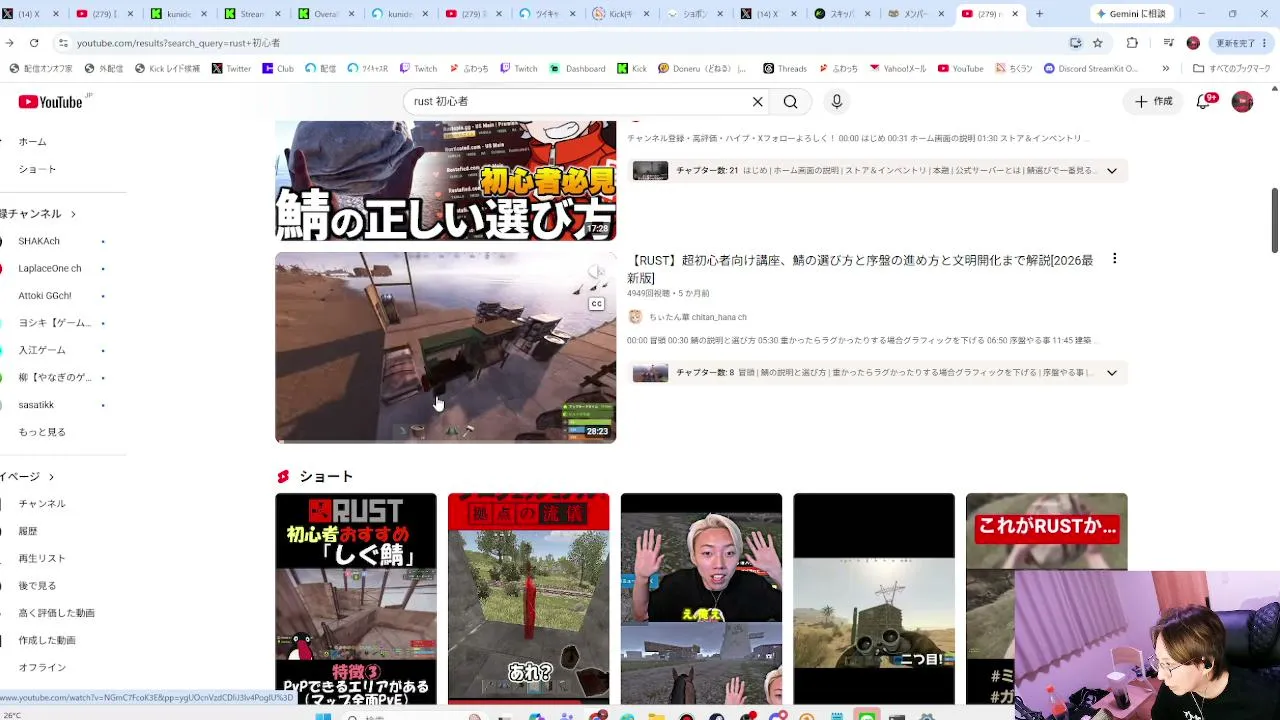Open the media controls icon in Chrome toolbar
1280x720 pixels.
coord(1168,43)
